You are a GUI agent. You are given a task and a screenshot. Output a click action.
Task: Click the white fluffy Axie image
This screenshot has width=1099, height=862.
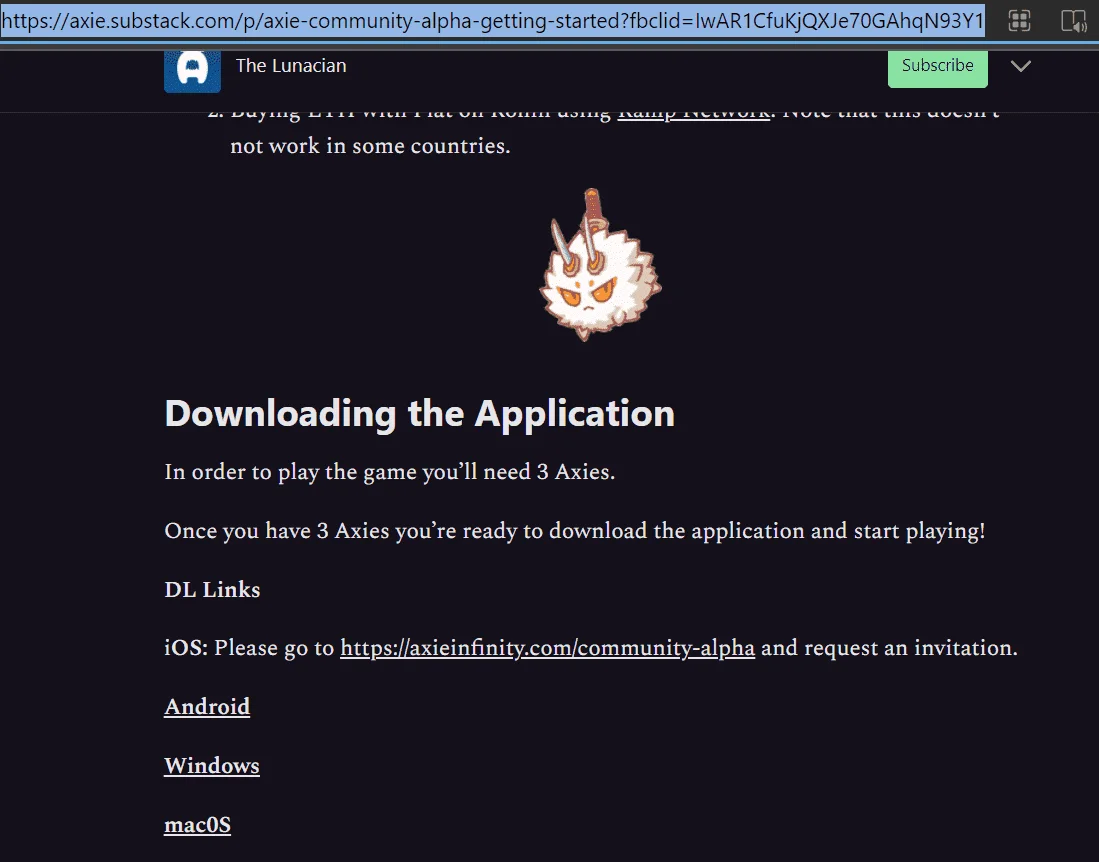click(599, 264)
